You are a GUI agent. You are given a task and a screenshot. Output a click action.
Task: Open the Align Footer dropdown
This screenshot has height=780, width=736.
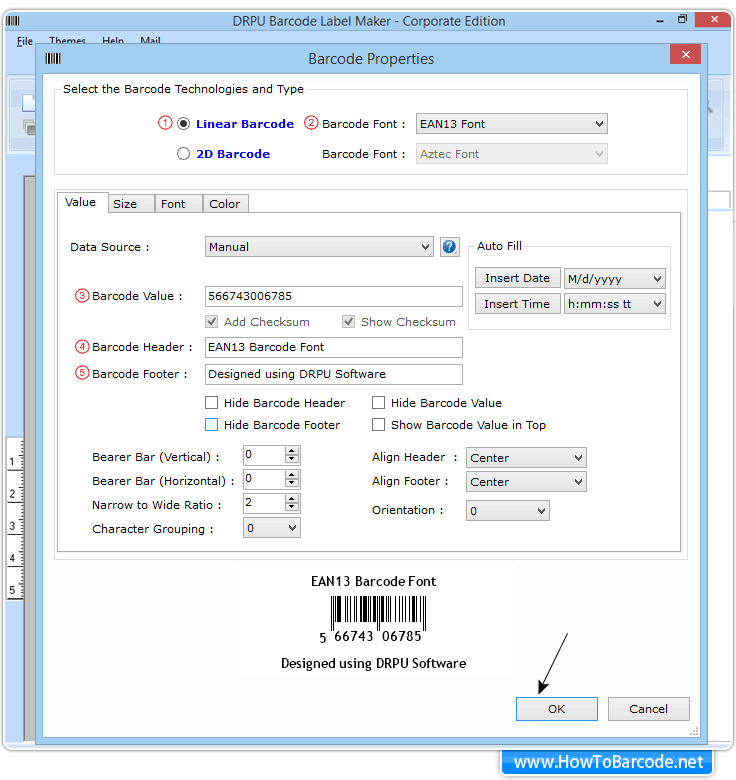(x=526, y=482)
